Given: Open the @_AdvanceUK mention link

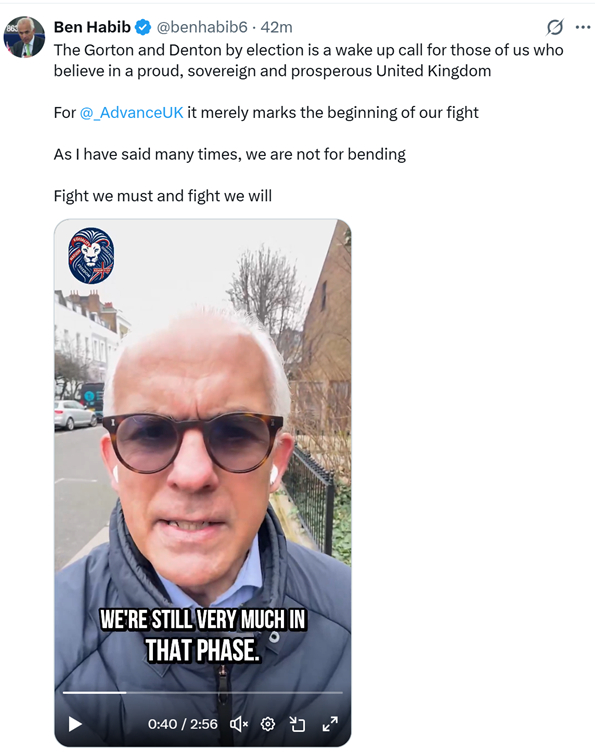Looking at the screenshot, I should point(131,113).
